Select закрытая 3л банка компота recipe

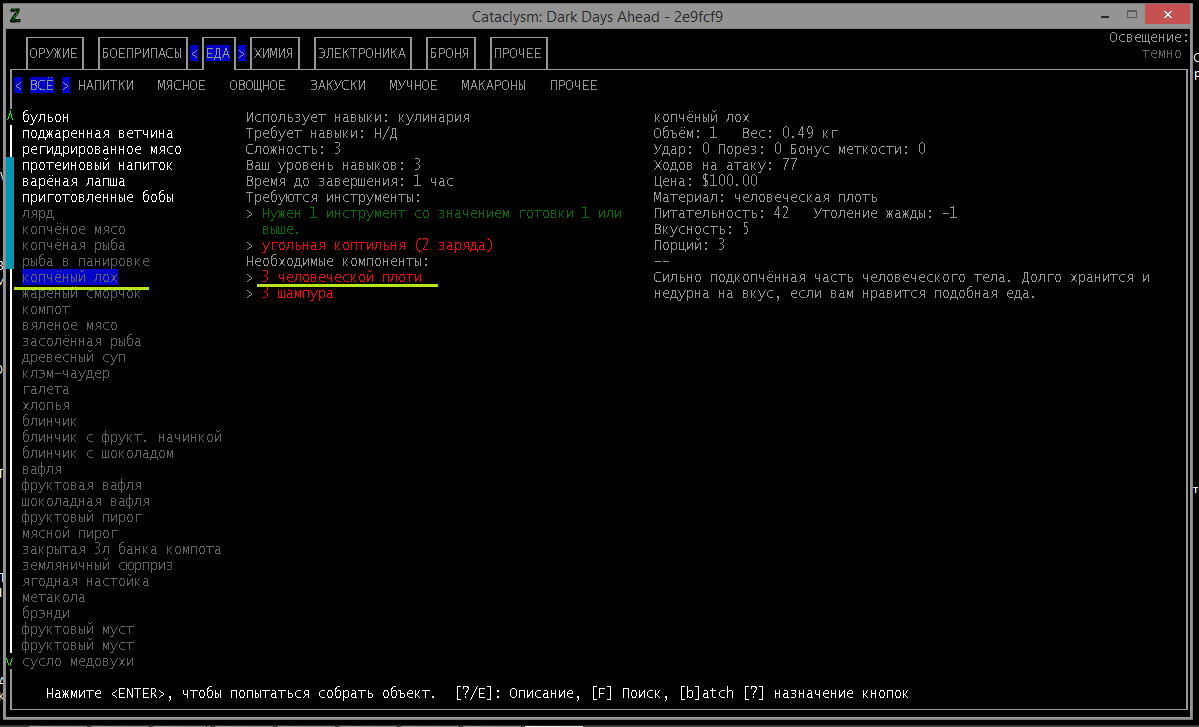(x=122, y=550)
